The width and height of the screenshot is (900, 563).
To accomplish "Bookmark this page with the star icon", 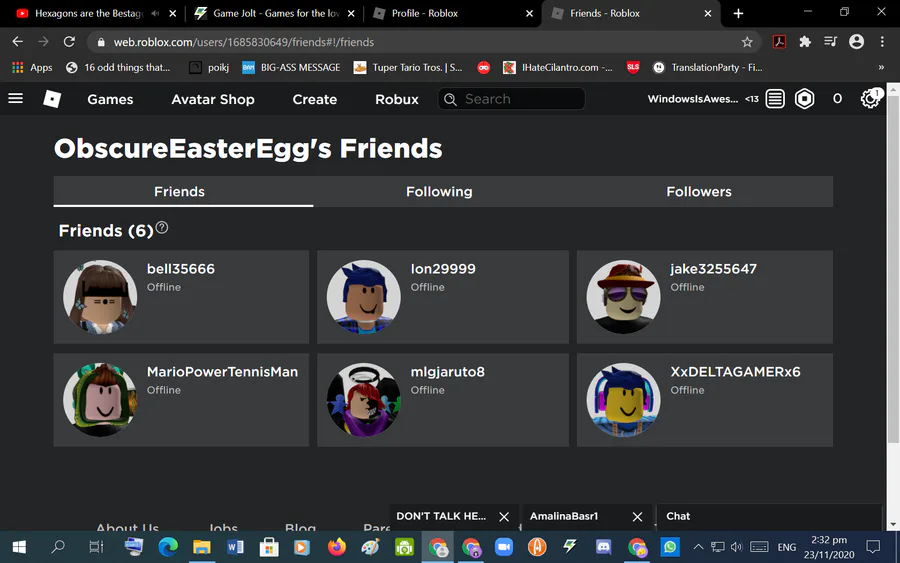I will (747, 42).
